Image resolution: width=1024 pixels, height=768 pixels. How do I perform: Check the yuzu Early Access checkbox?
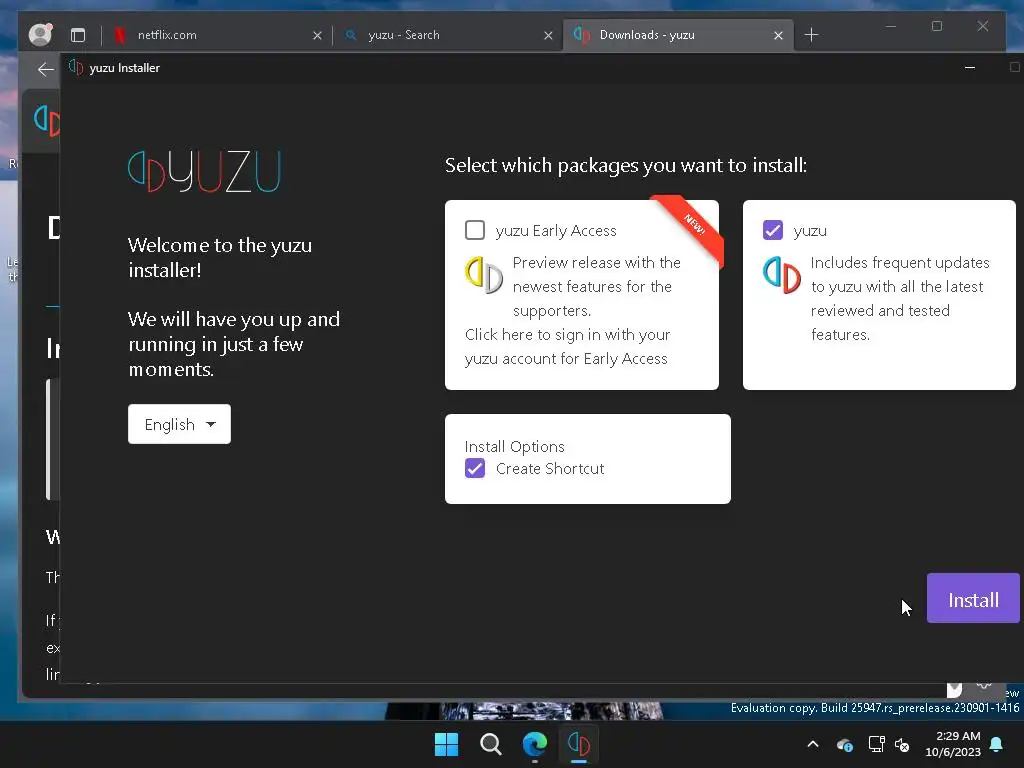click(475, 231)
